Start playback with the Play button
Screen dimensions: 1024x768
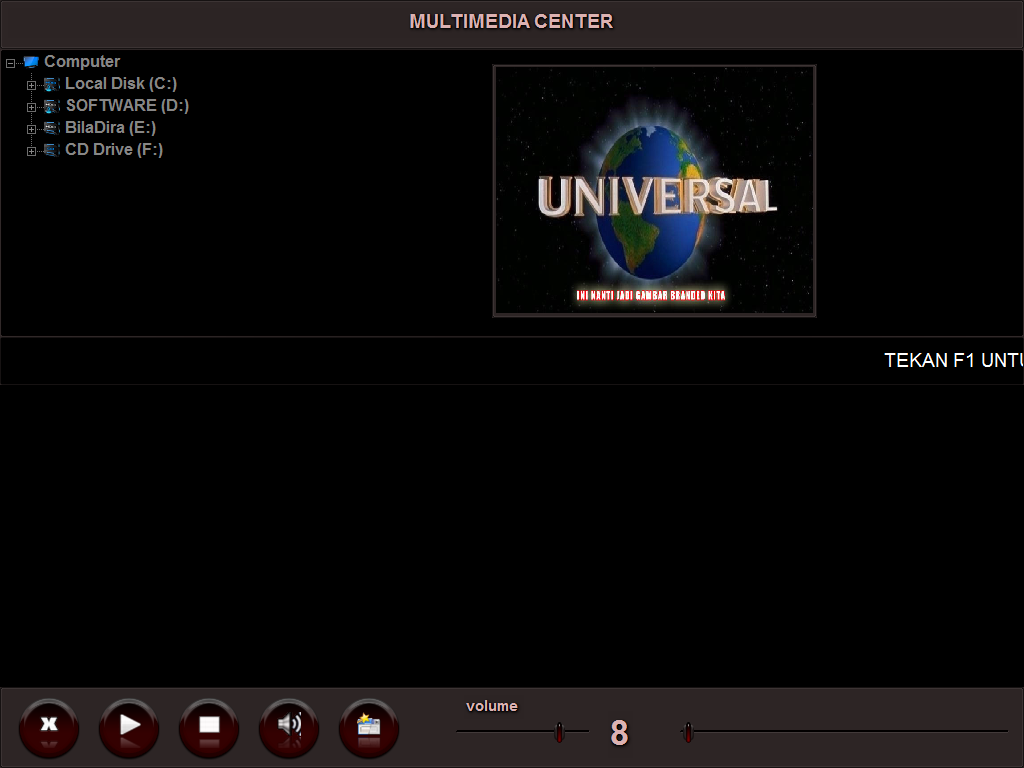click(x=129, y=728)
